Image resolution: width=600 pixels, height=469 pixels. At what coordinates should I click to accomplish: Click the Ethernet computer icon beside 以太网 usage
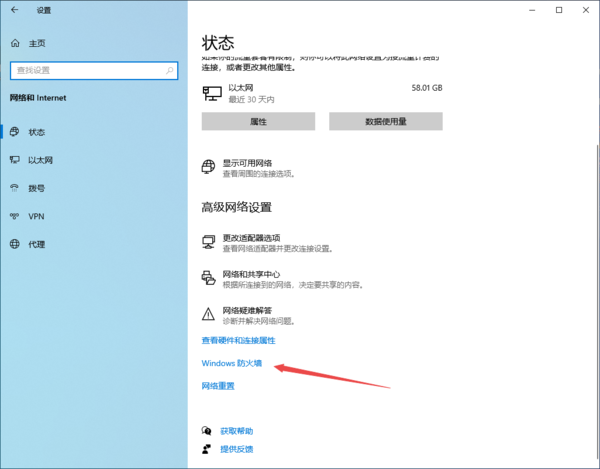212,93
